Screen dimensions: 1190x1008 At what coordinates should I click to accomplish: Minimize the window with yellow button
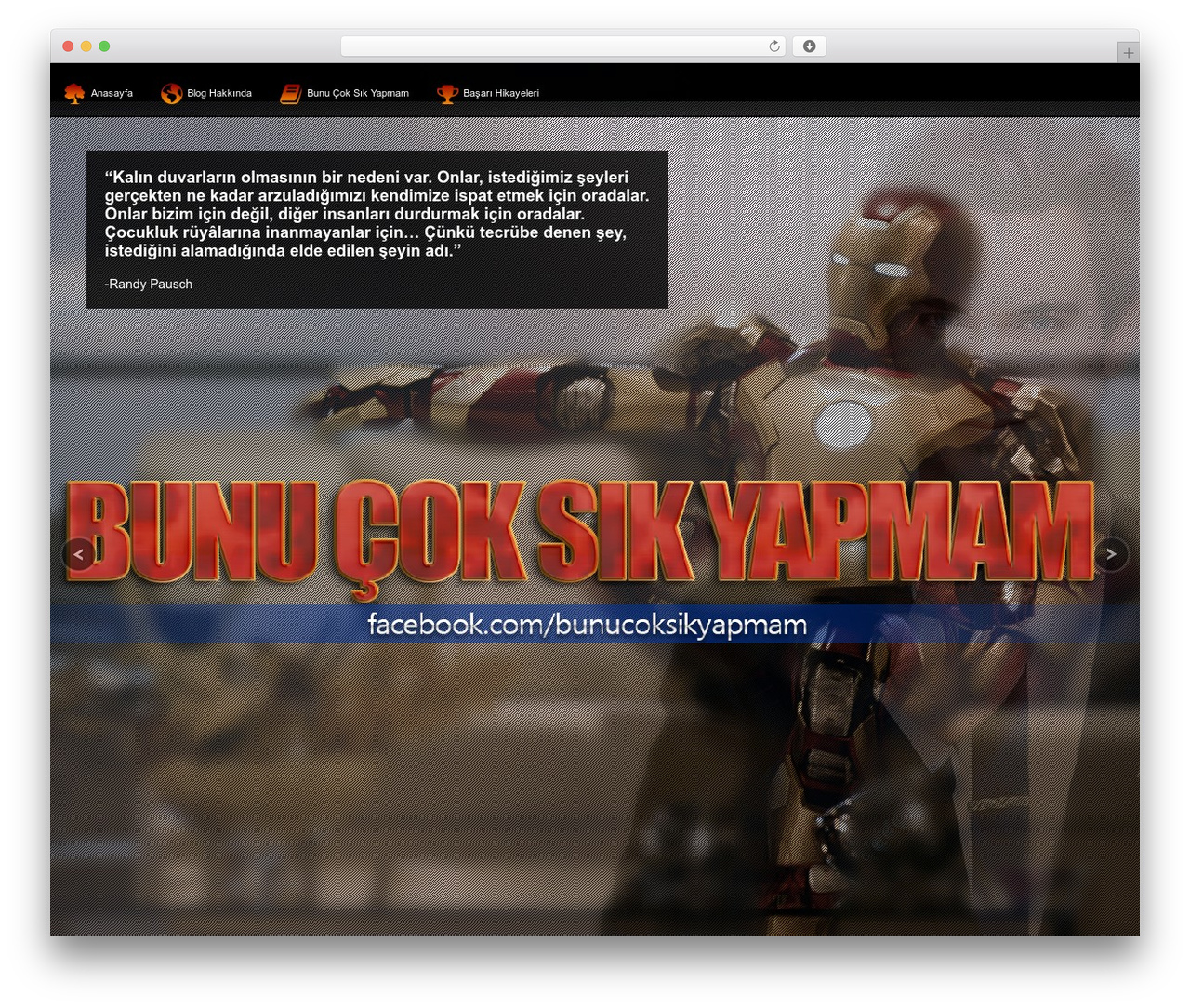(86, 46)
